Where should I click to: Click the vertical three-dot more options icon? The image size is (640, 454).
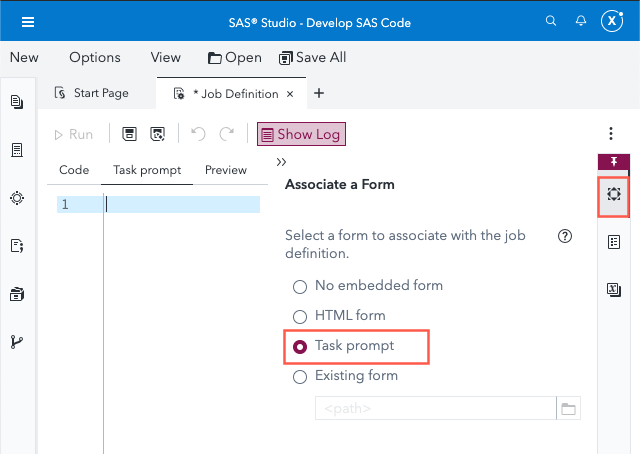click(610, 134)
